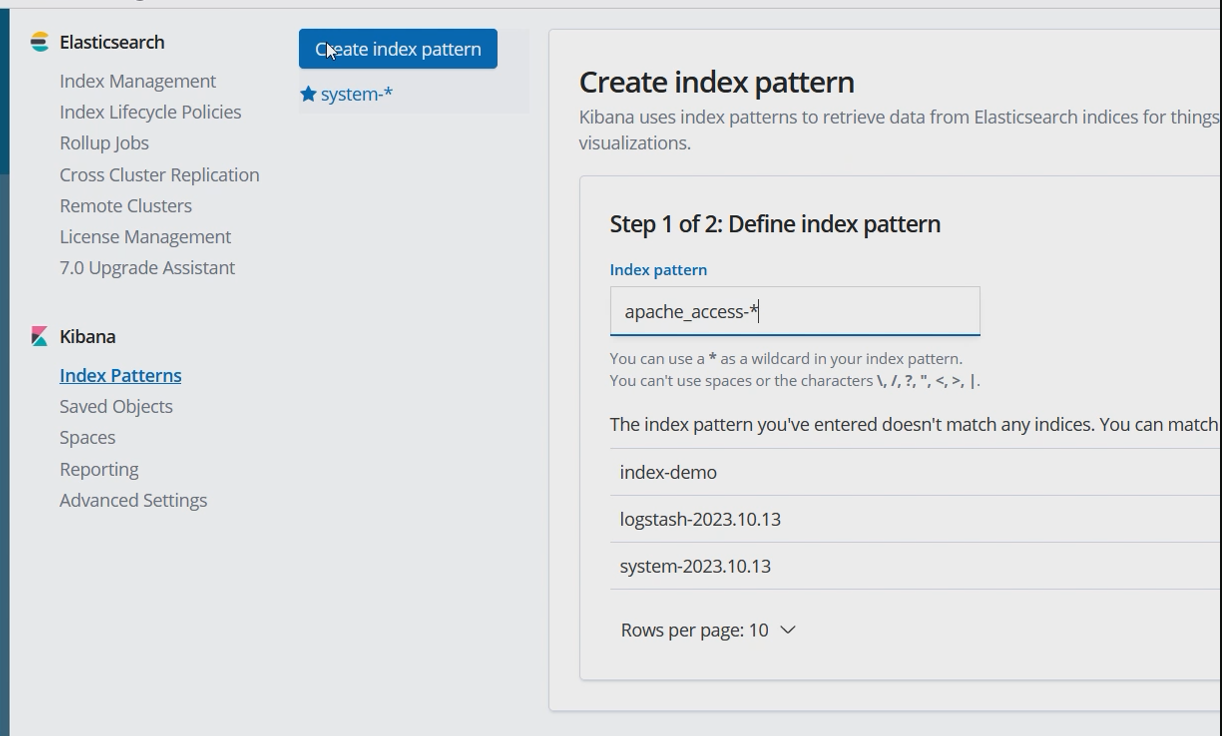Click the Create index pattern button

point(398,49)
